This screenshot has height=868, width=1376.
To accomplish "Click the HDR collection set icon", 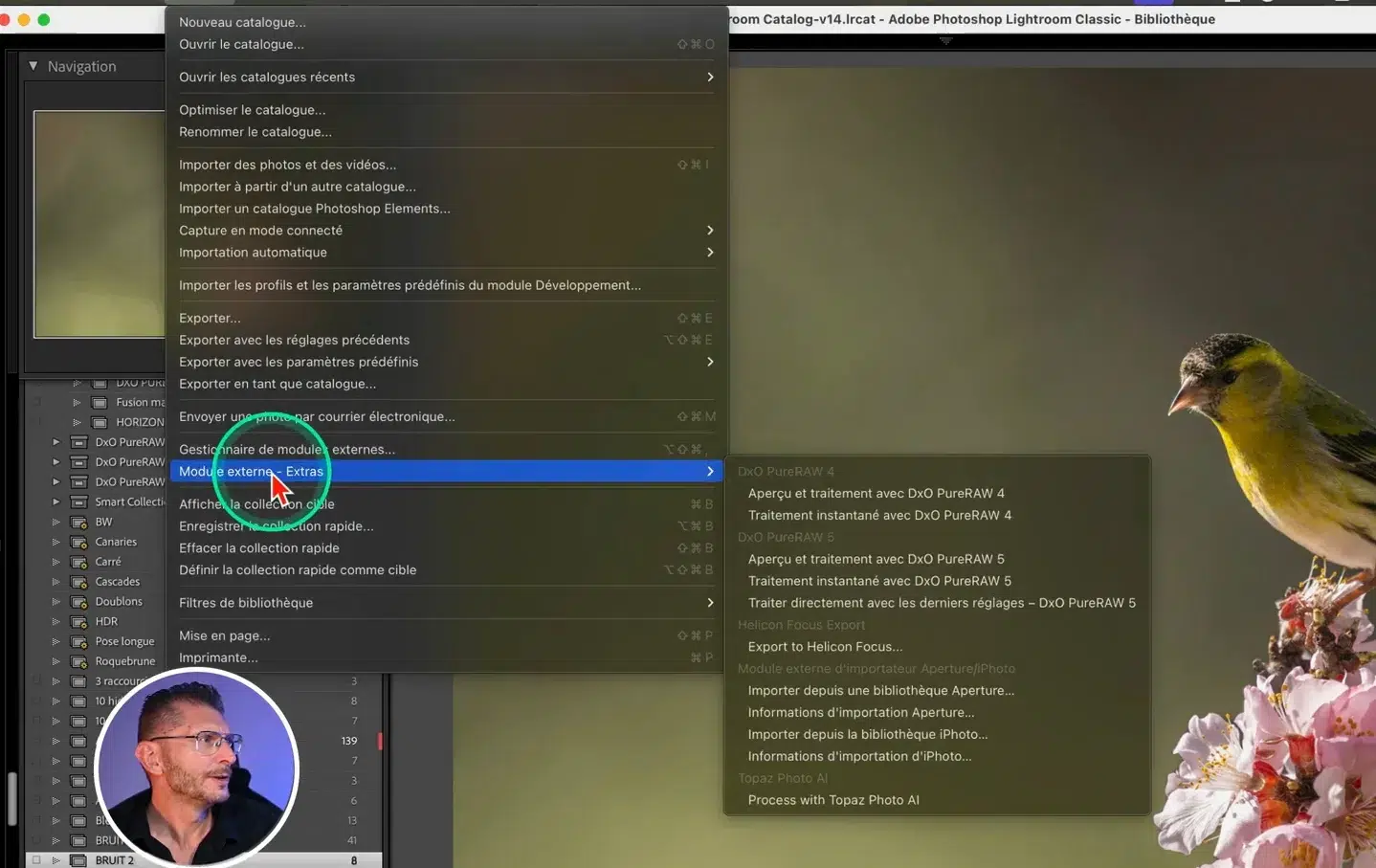I will click(78, 622).
